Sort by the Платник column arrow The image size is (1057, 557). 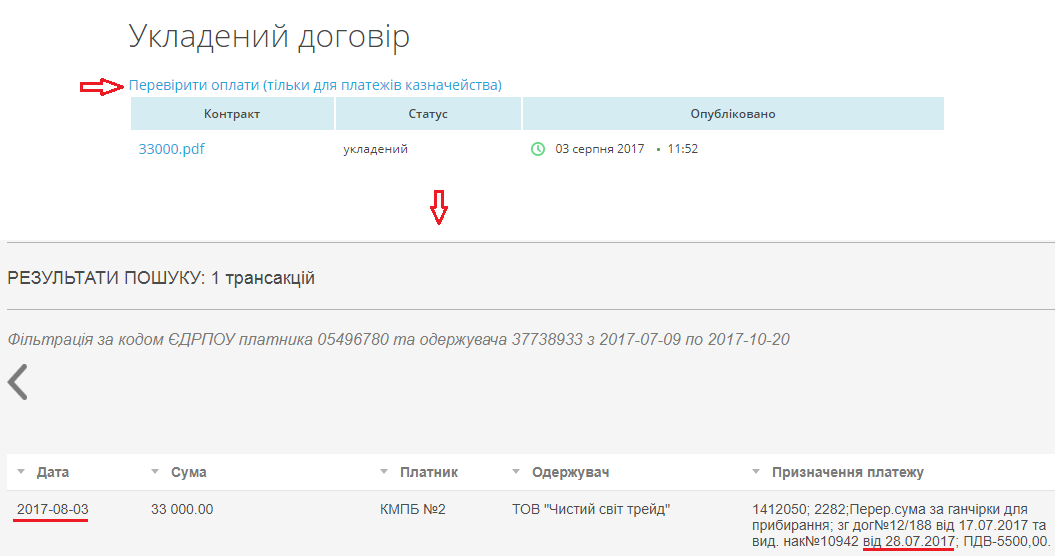(x=384, y=472)
